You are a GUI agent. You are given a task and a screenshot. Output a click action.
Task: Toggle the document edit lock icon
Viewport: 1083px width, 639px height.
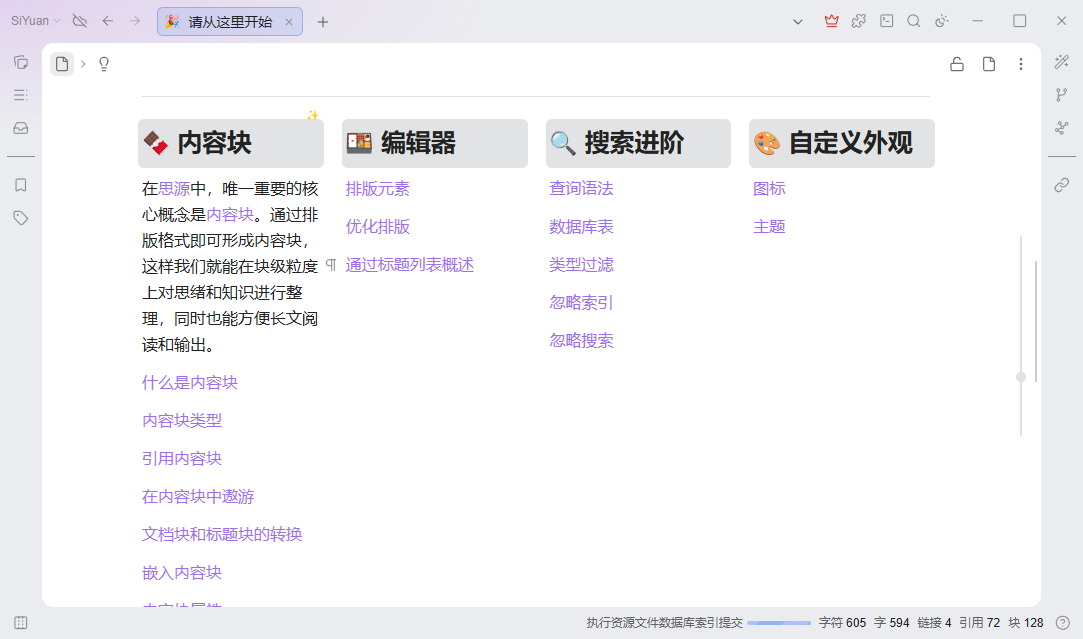[x=957, y=64]
